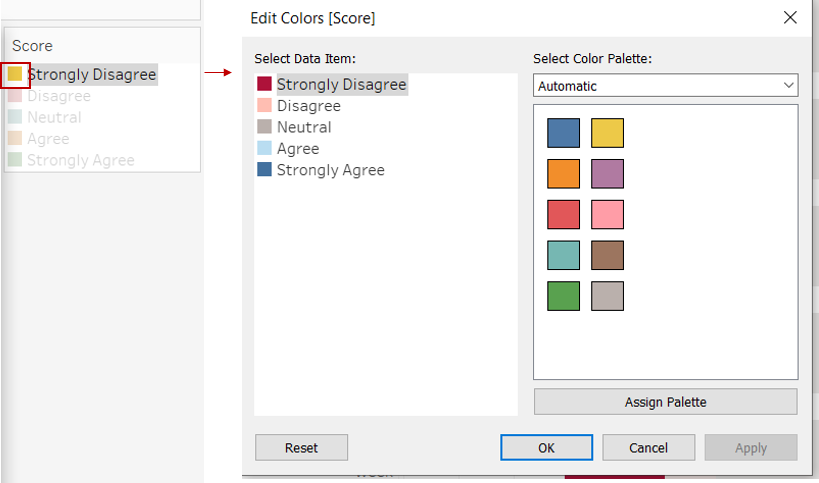Choose the gray palette swatch
This screenshot has width=819, height=483.
pos(607,296)
